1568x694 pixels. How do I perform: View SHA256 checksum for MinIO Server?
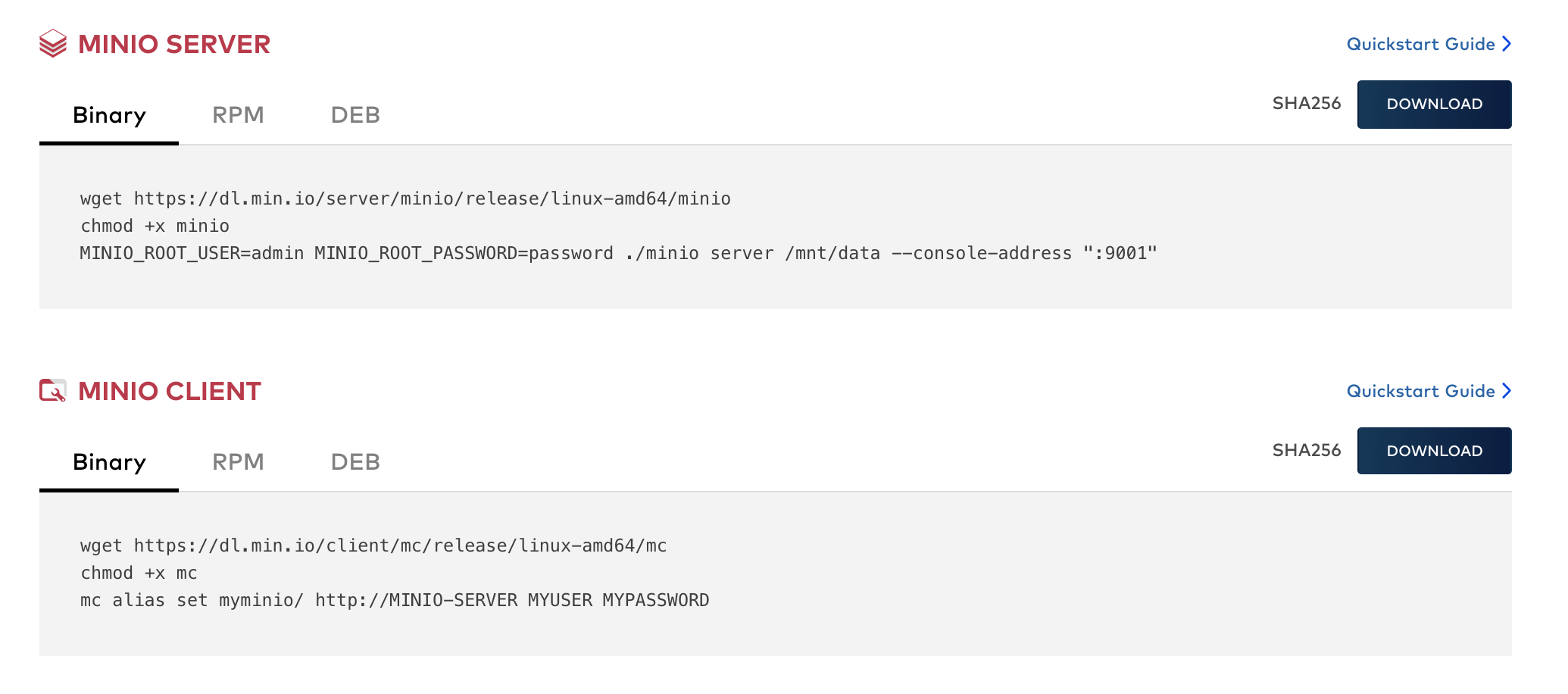point(1307,104)
